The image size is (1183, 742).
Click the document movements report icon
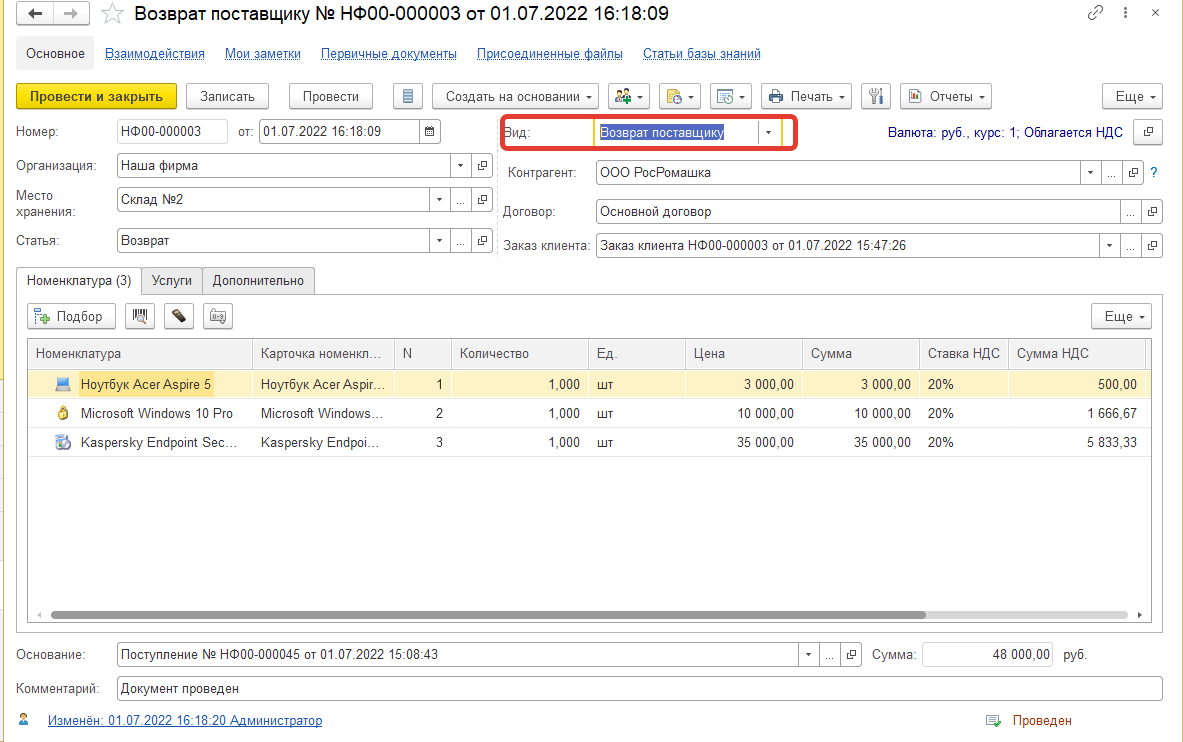[x=408, y=97]
